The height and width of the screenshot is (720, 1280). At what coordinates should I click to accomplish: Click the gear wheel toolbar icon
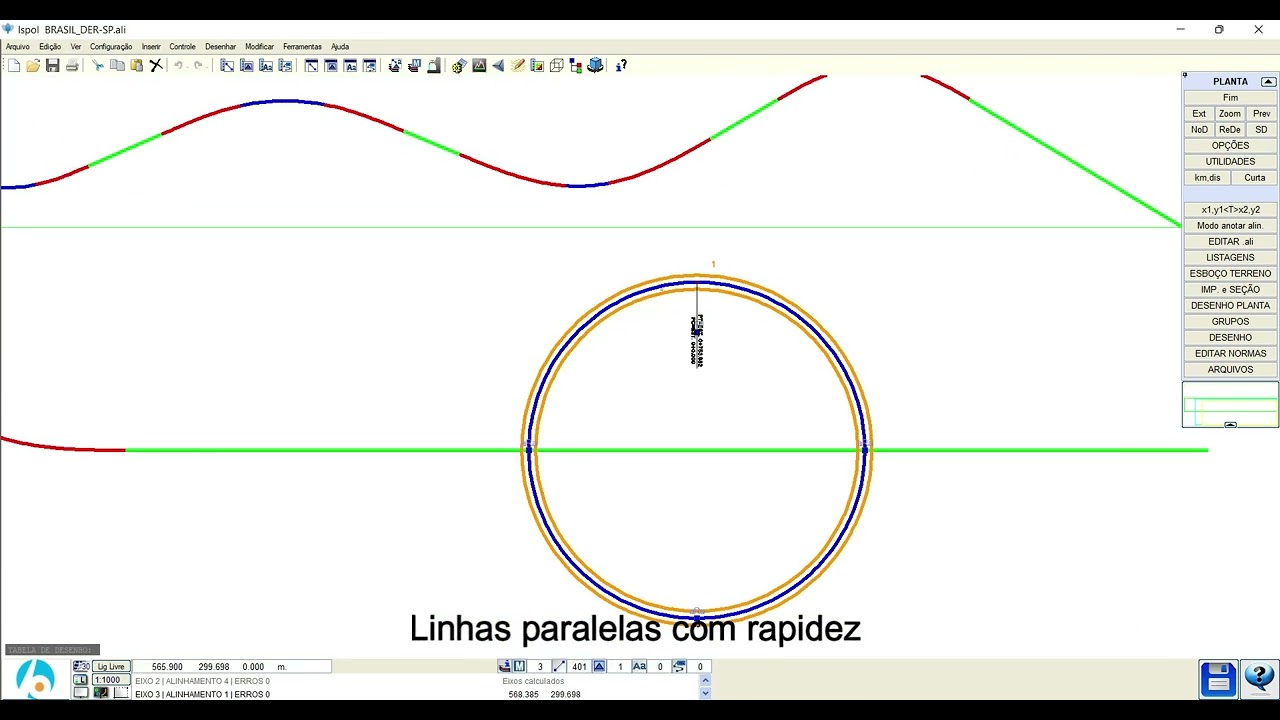[x=459, y=65]
